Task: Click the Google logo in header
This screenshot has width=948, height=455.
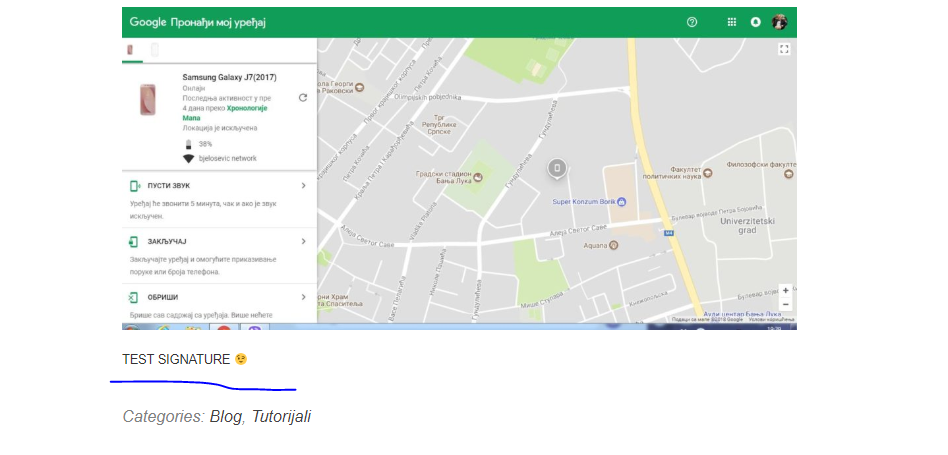Action: [148, 22]
